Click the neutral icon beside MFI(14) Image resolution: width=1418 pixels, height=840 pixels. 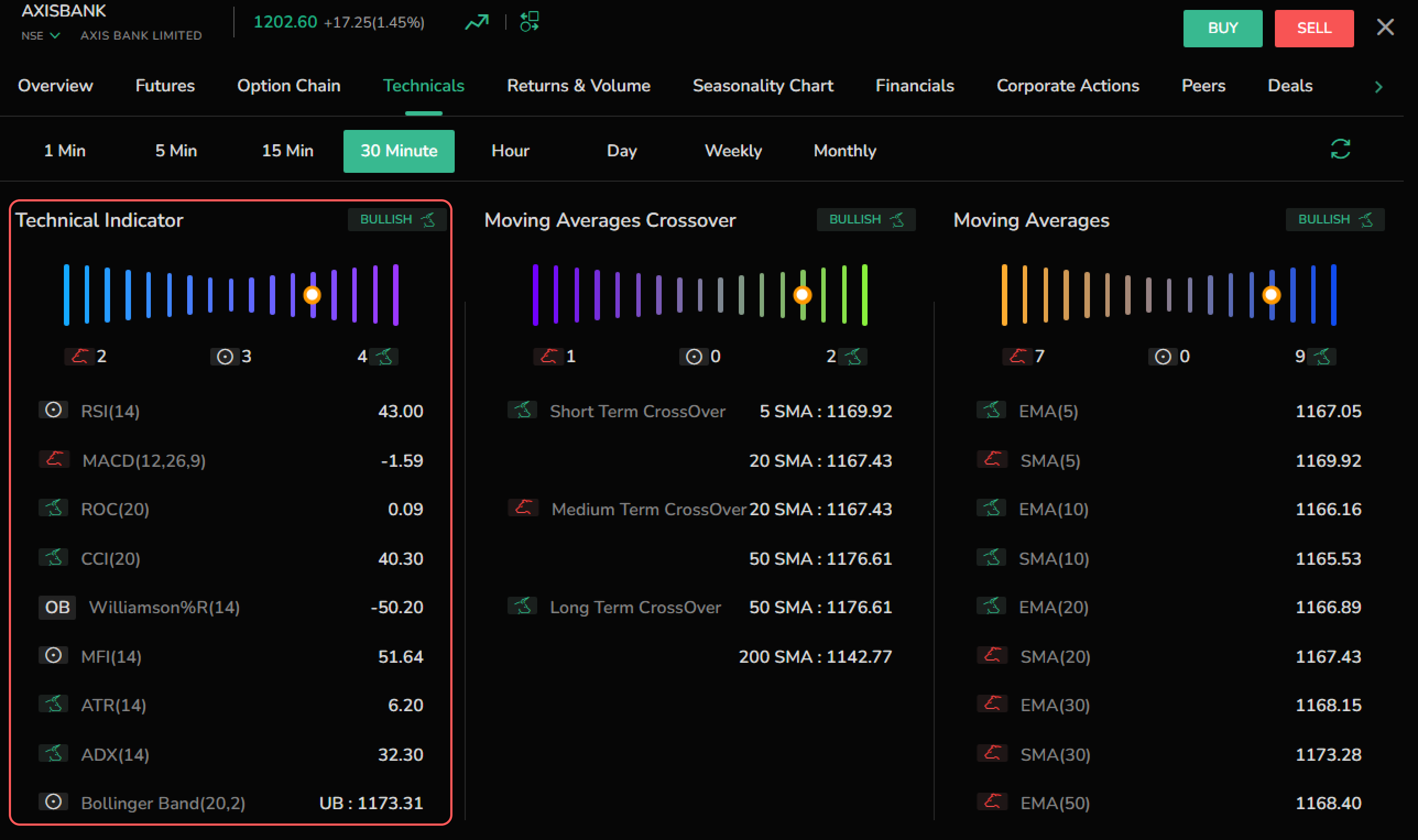pyautogui.click(x=53, y=656)
